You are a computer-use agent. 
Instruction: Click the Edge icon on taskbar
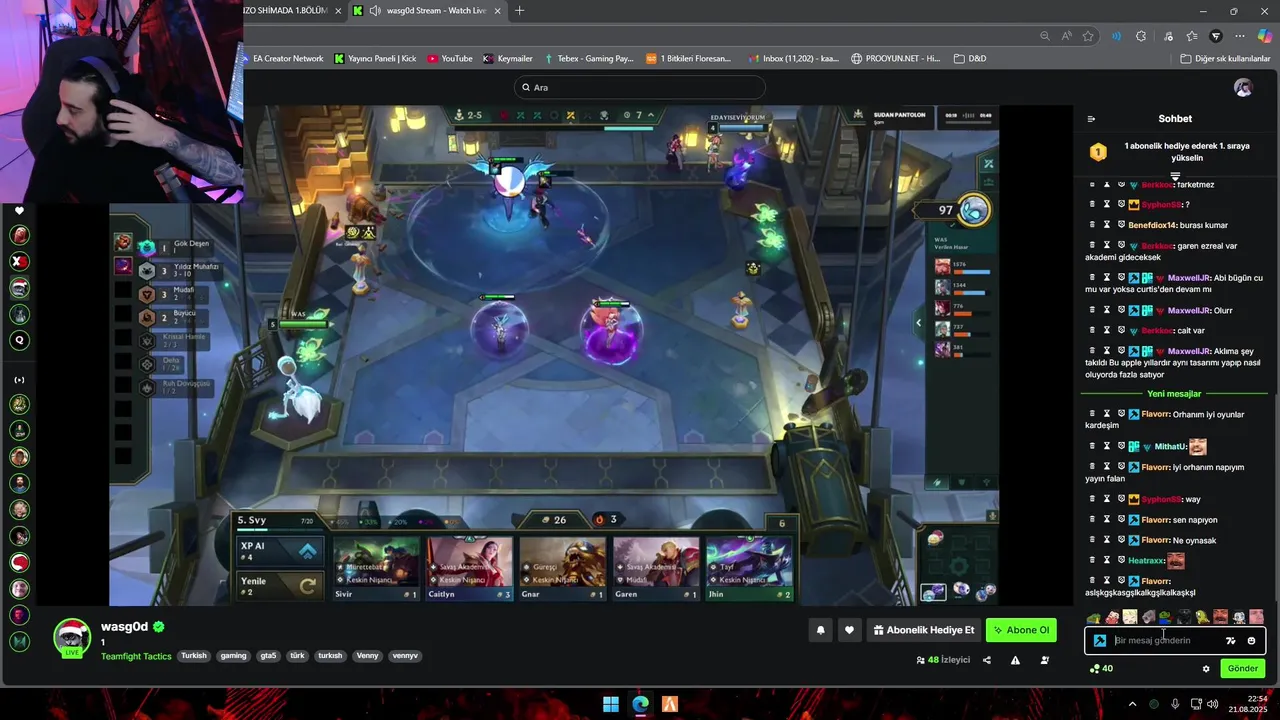[x=640, y=704]
